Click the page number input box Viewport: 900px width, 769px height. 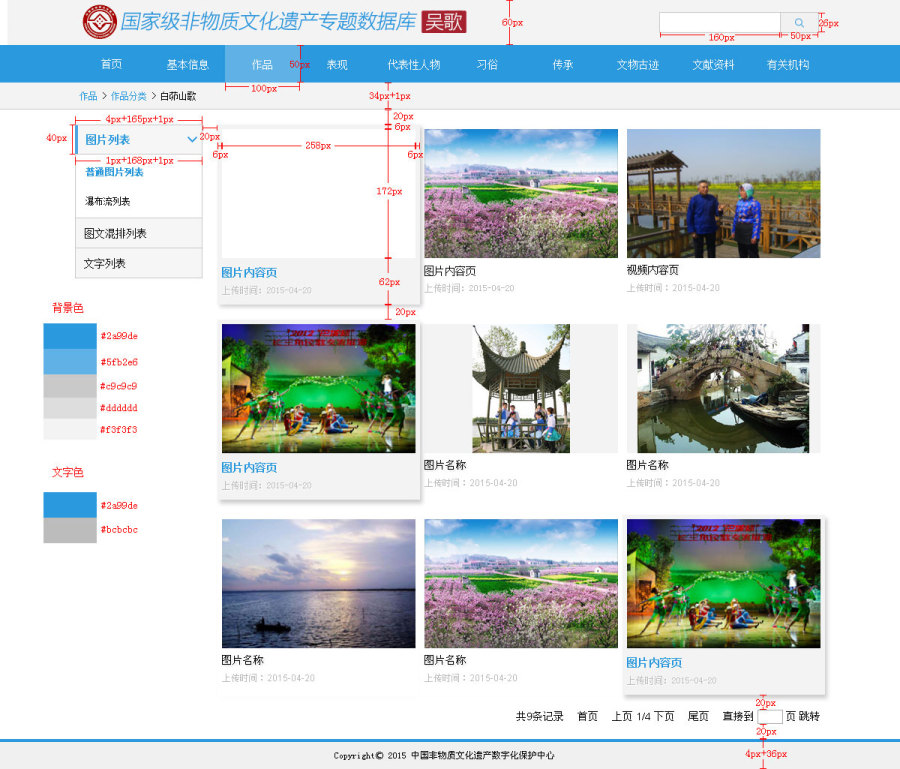point(769,716)
